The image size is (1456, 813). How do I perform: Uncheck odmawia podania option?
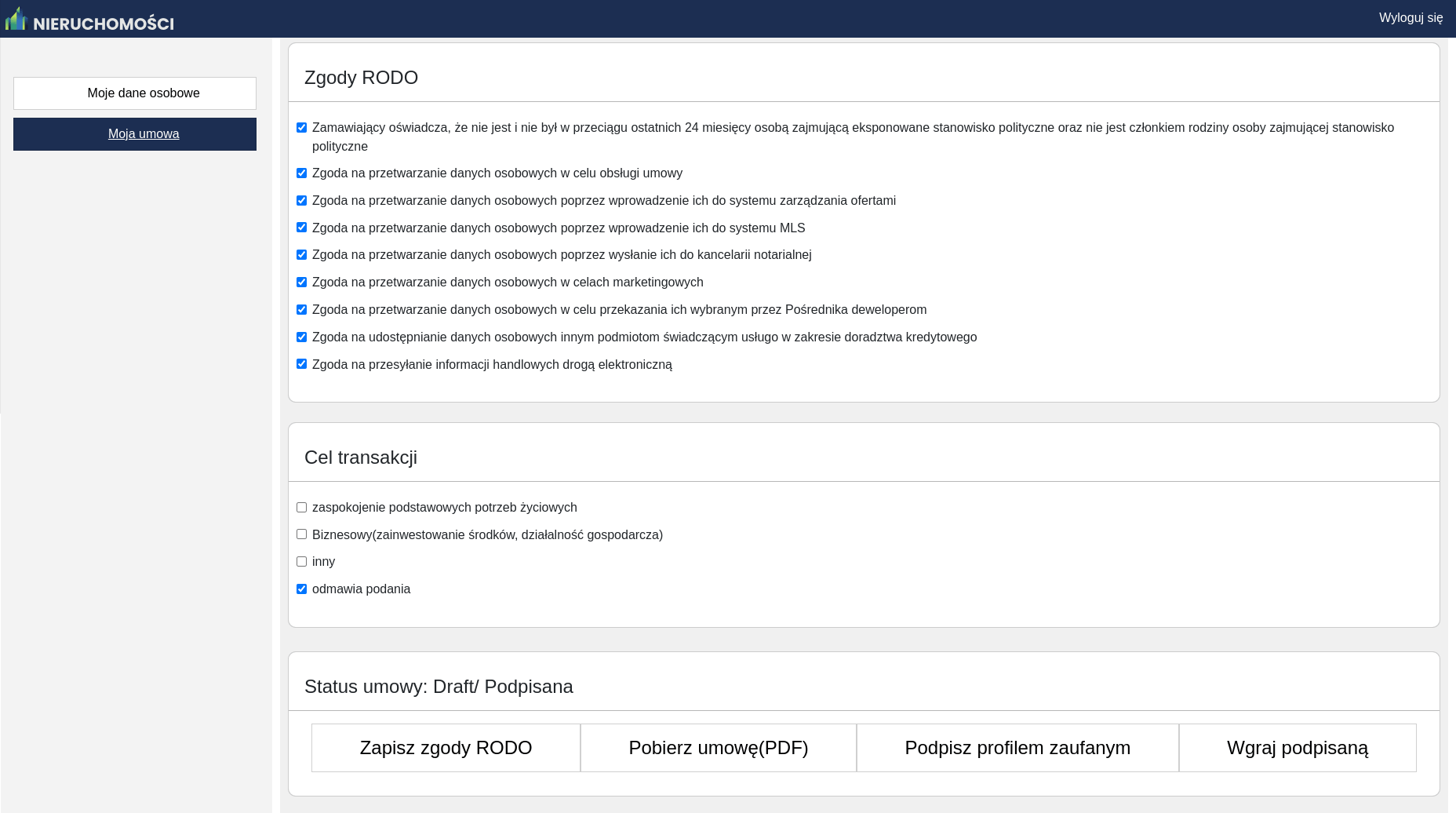(x=301, y=589)
